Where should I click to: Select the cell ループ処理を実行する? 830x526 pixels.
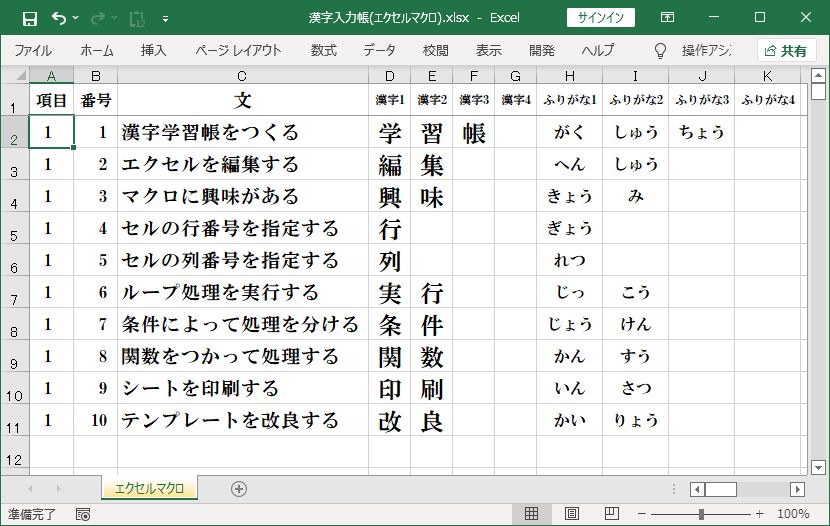pyautogui.click(x=242, y=292)
